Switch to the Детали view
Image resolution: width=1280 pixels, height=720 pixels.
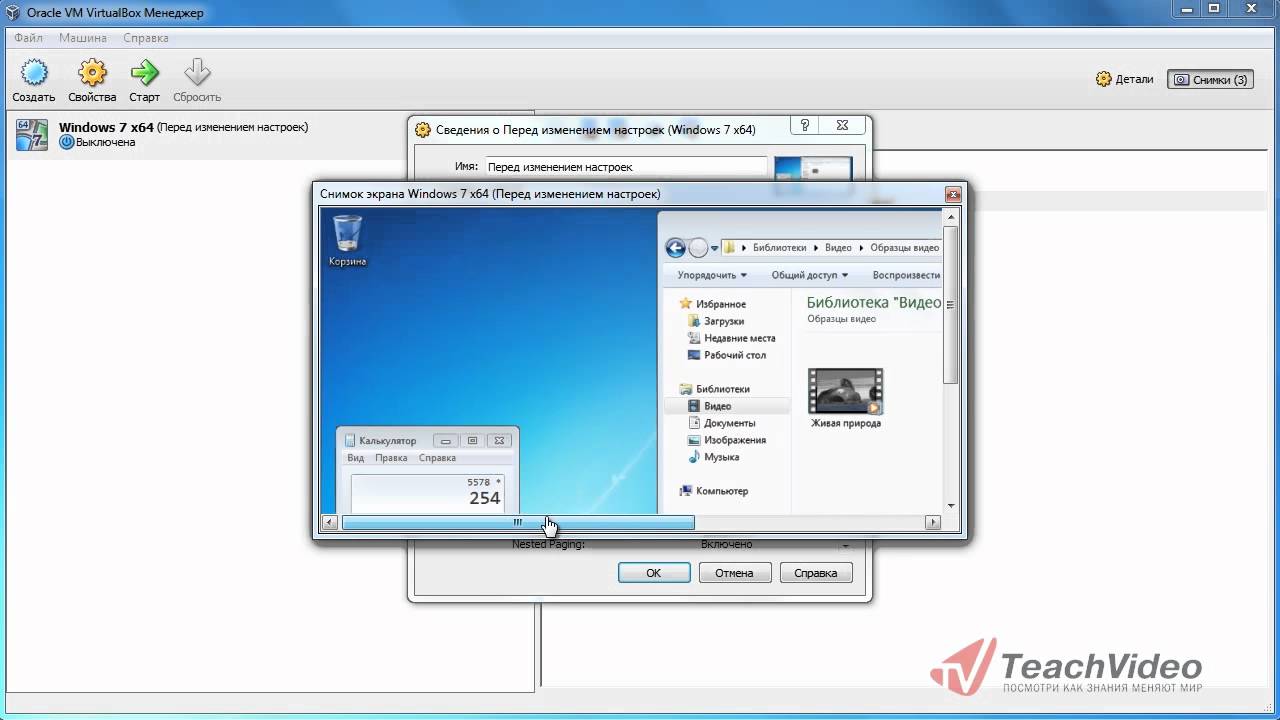coord(1125,79)
